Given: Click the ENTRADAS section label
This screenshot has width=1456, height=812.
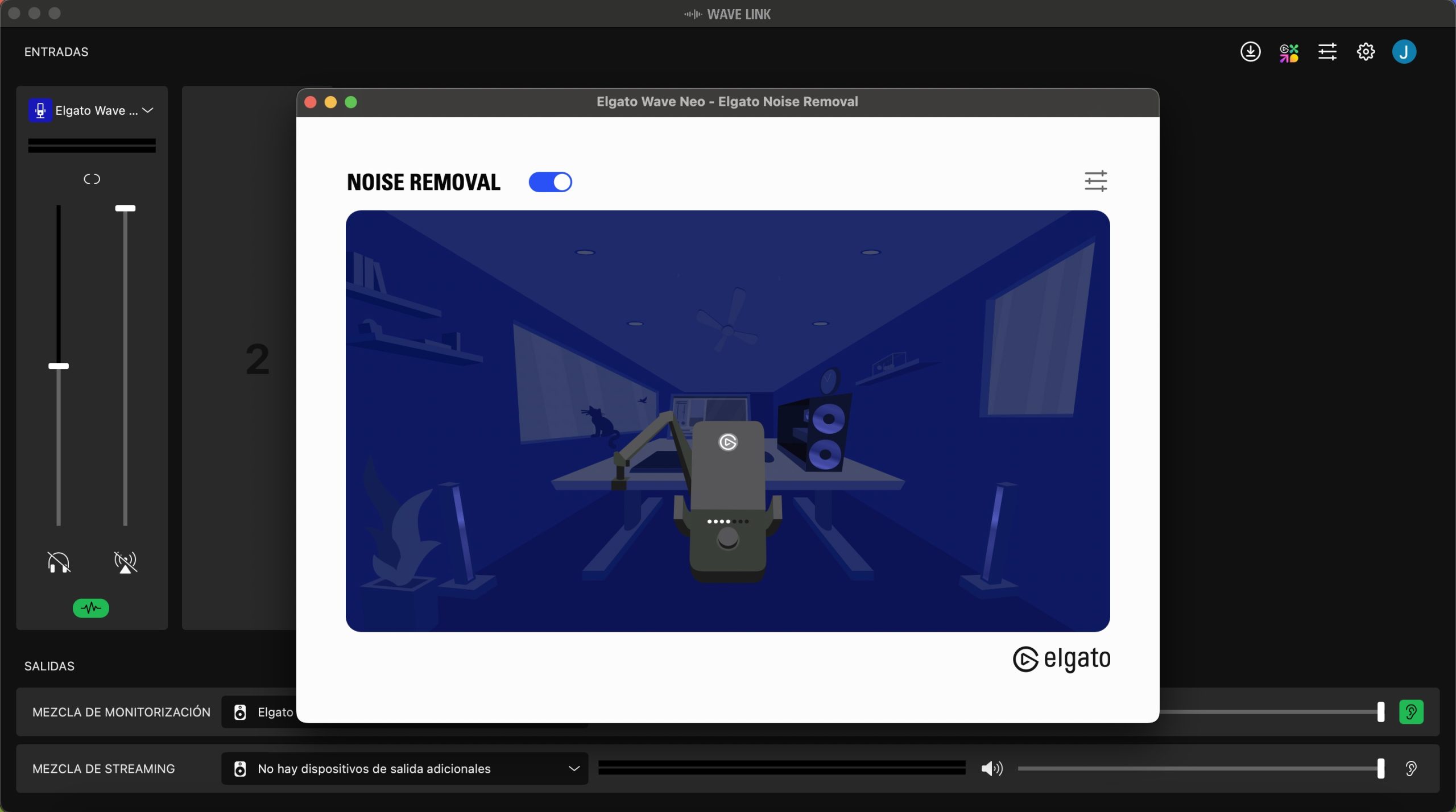Looking at the screenshot, I should 56,52.
